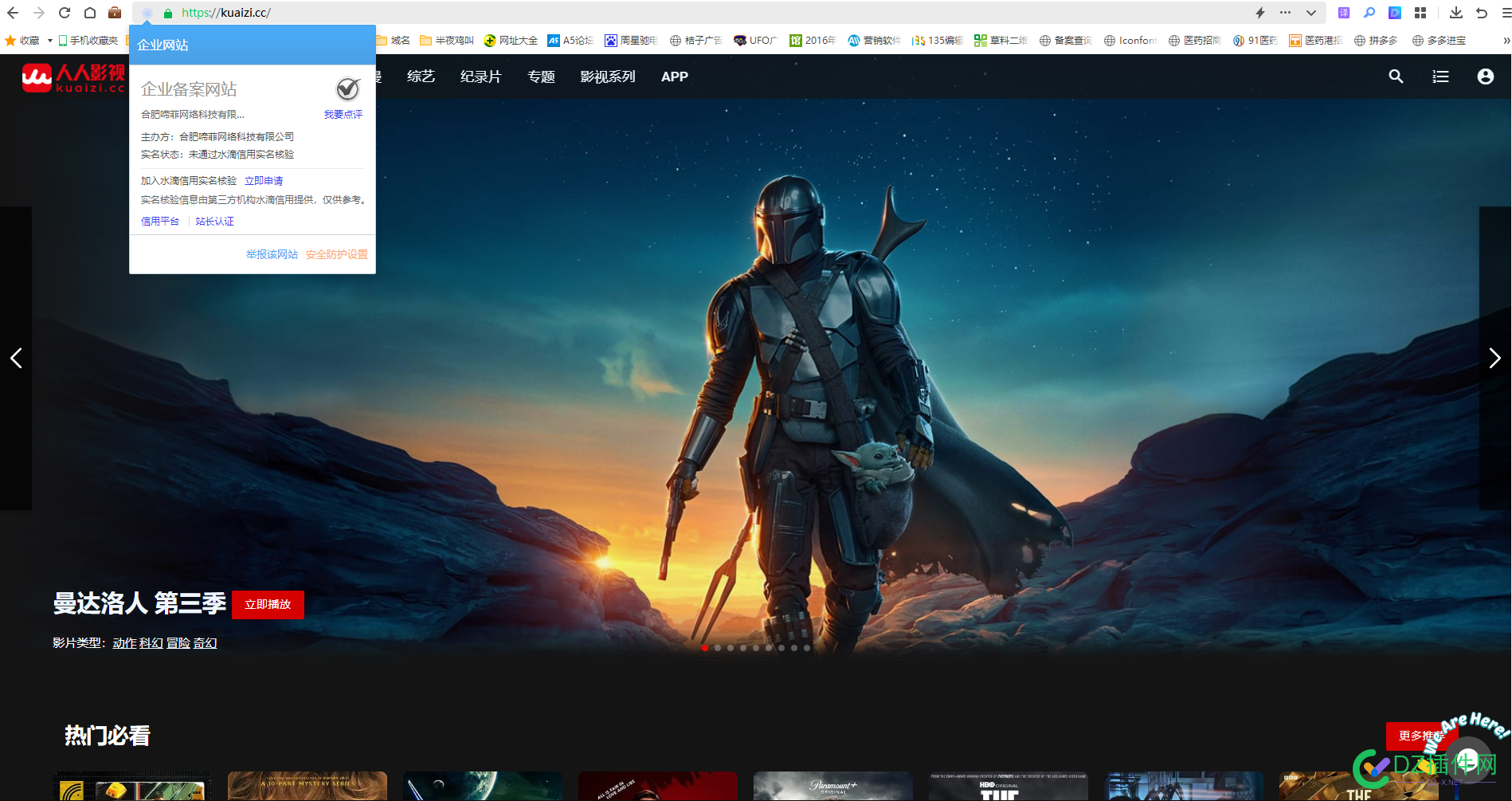Go back with the browser back arrow
This screenshot has height=801, width=1512.
click(x=13, y=13)
